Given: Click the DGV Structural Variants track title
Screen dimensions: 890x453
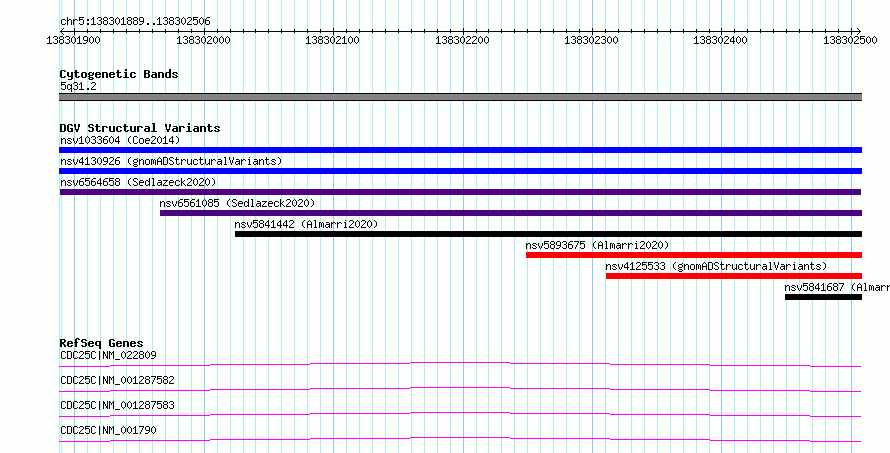Looking at the screenshot, I should (x=140, y=128).
